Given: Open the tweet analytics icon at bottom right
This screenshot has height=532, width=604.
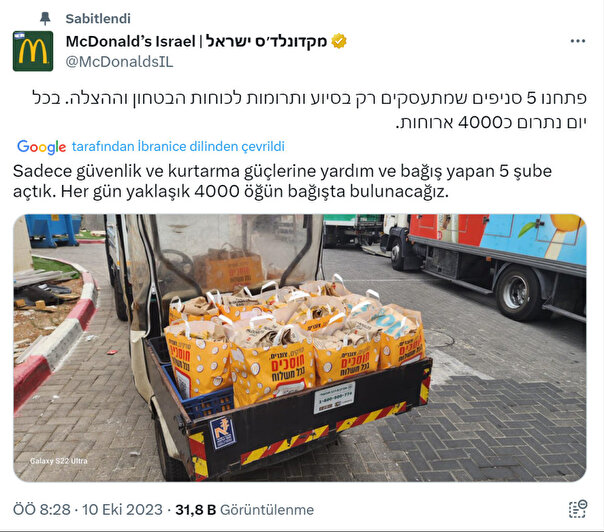Looking at the screenshot, I should (x=578, y=509).
